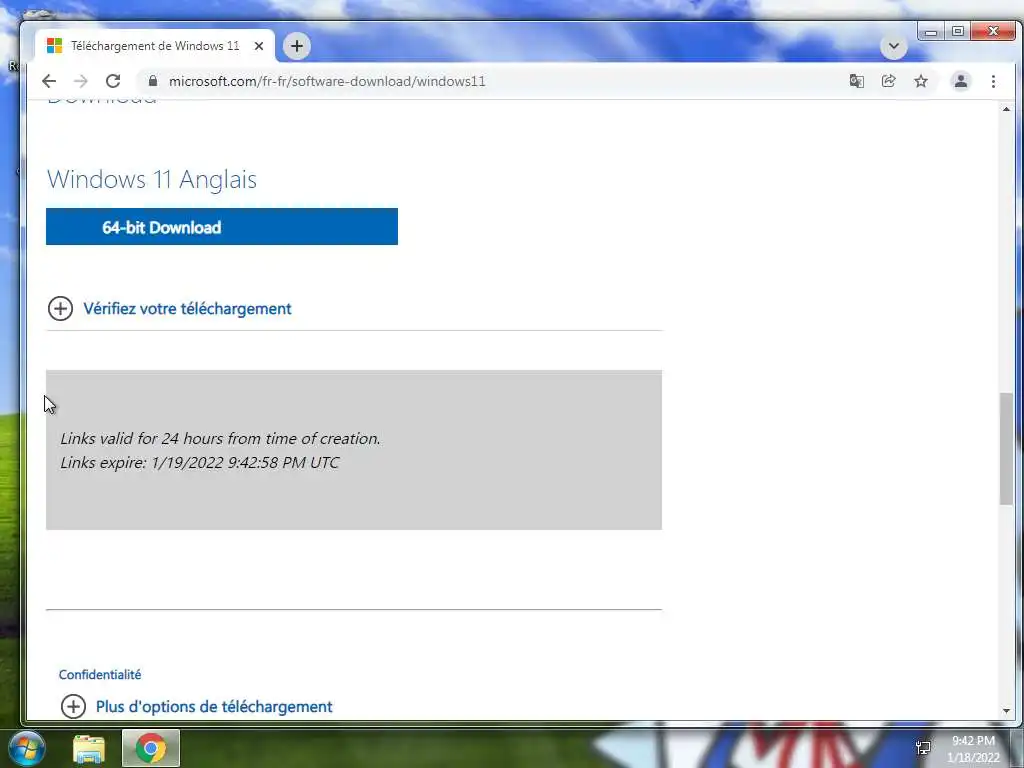Close the Téléchargement de Windows 11 tab
This screenshot has height=768, width=1024.
tap(259, 46)
